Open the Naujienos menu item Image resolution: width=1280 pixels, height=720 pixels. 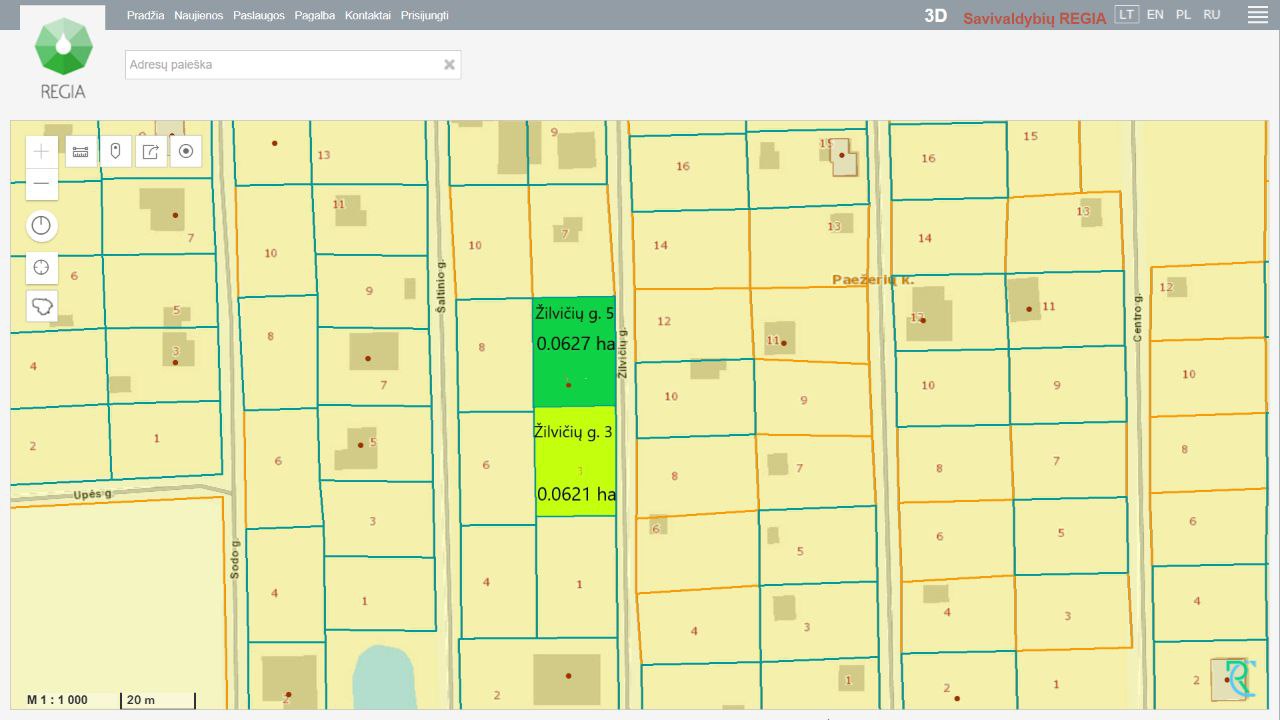click(199, 16)
